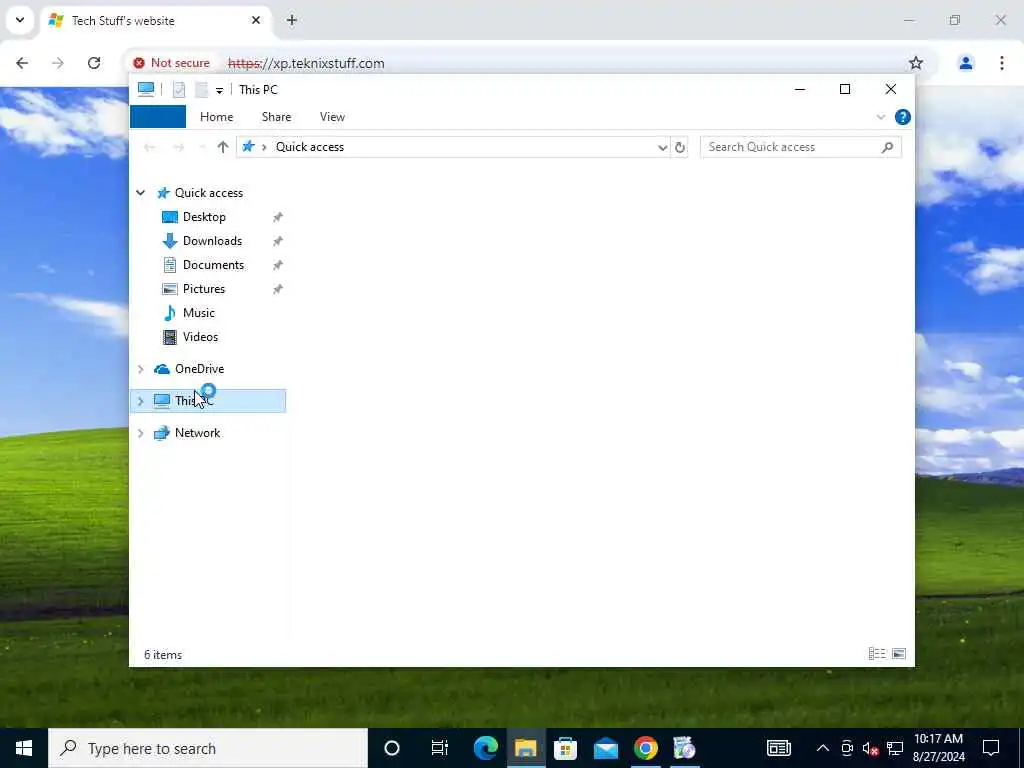Click the pin icon next to Downloads
The height and width of the screenshot is (768, 1024).
coord(278,242)
